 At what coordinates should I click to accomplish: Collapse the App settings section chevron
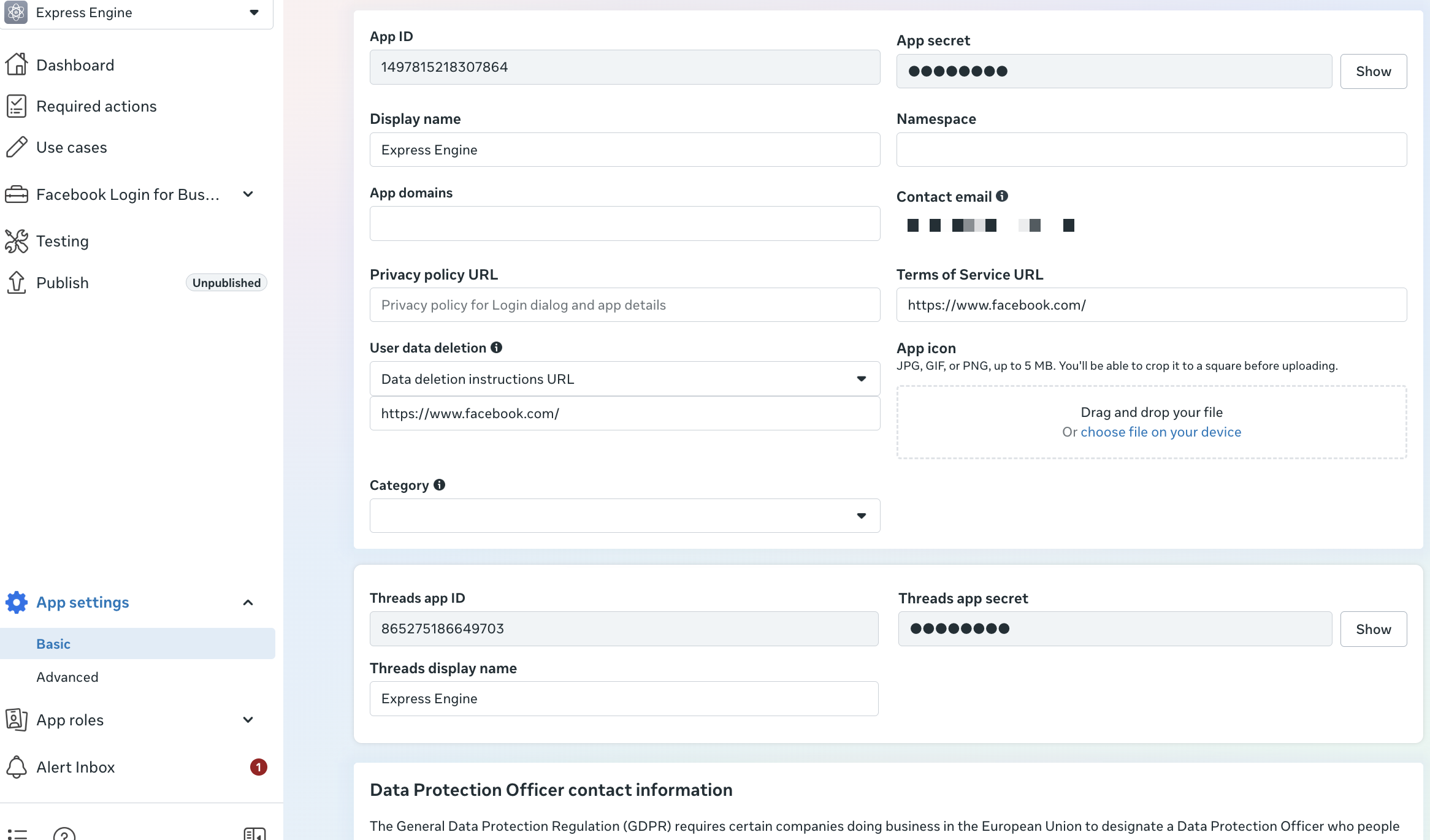[x=248, y=603]
